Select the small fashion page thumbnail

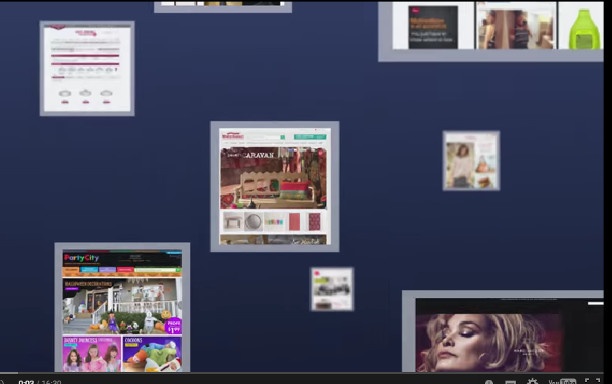471,160
